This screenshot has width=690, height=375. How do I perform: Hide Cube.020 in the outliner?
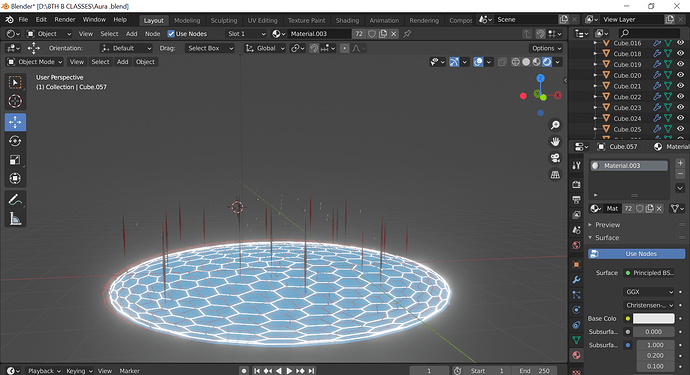click(x=680, y=75)
